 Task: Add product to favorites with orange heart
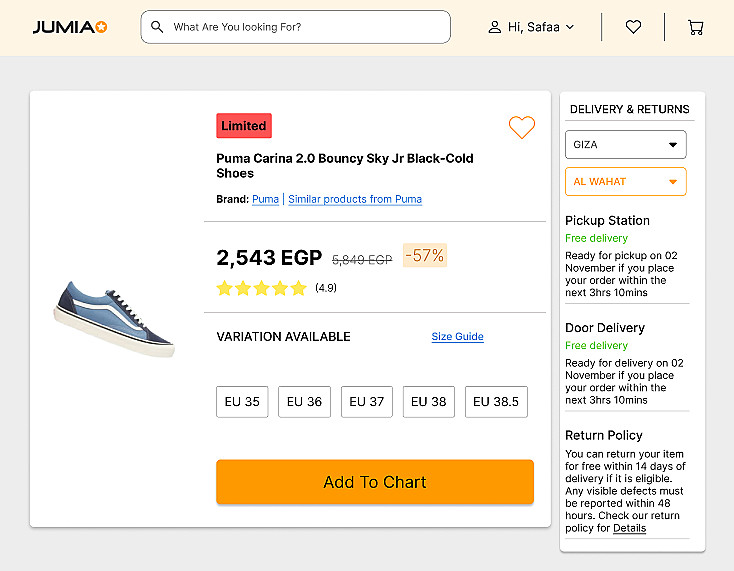521,127
